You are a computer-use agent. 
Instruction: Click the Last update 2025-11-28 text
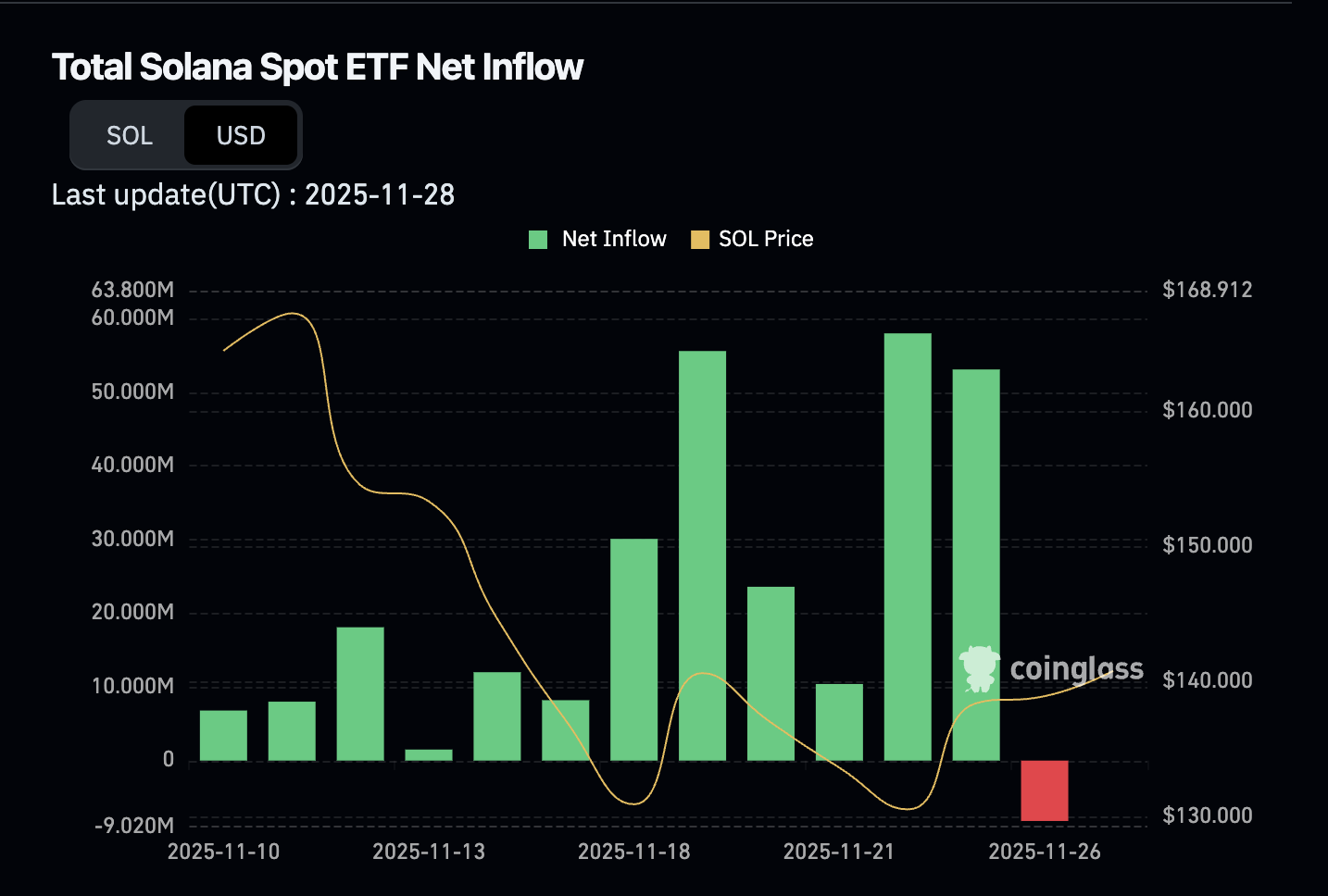pos(254,194)
